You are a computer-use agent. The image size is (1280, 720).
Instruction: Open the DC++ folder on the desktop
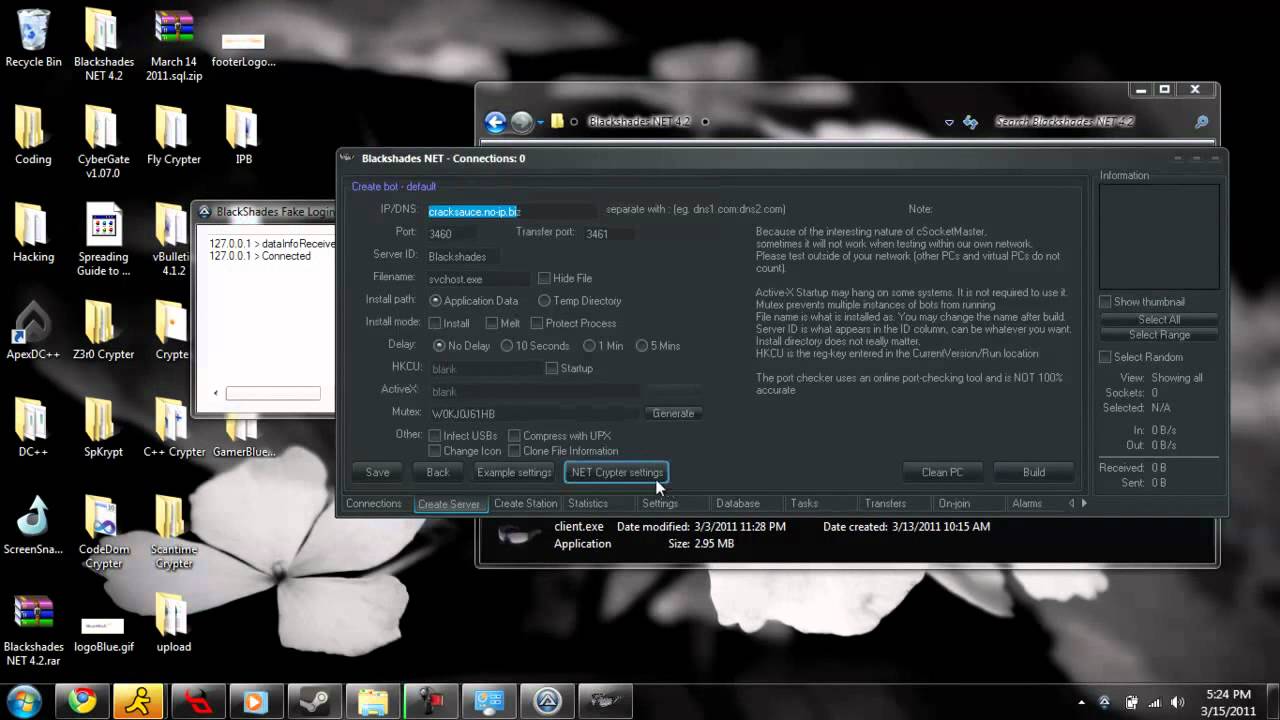pos(33,428)
